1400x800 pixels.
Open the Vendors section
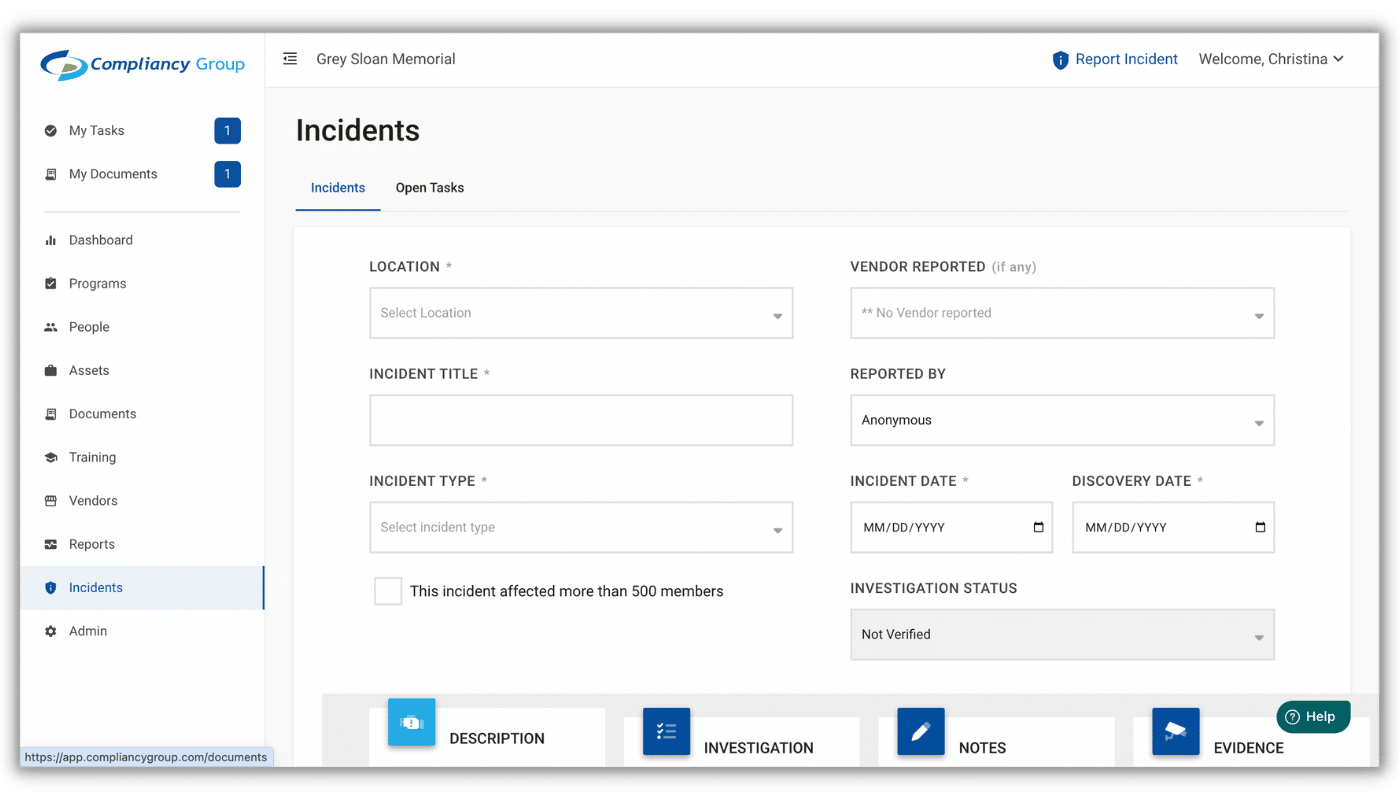click(50, 500)
